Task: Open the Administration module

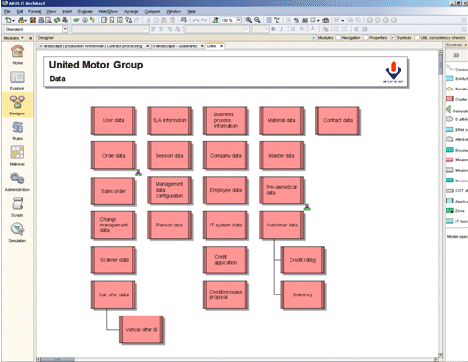Action: 17,181
